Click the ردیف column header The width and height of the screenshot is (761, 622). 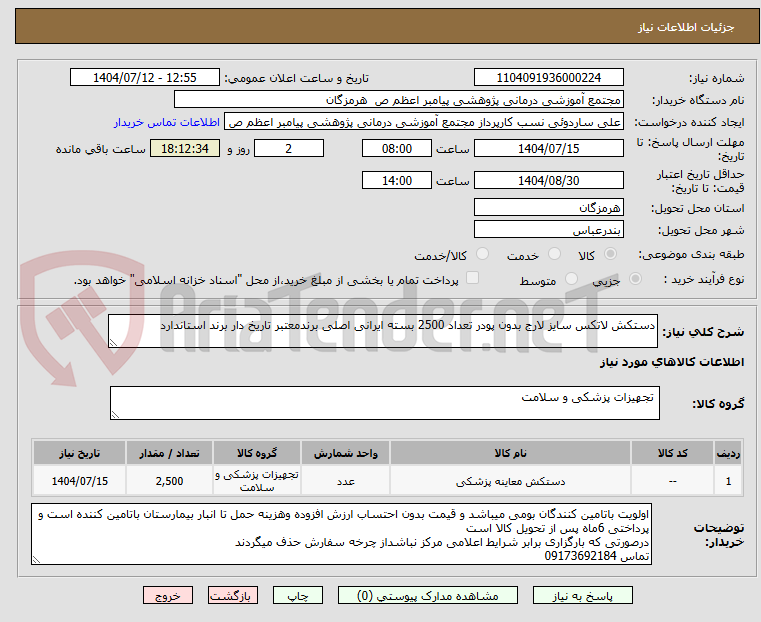728,453
